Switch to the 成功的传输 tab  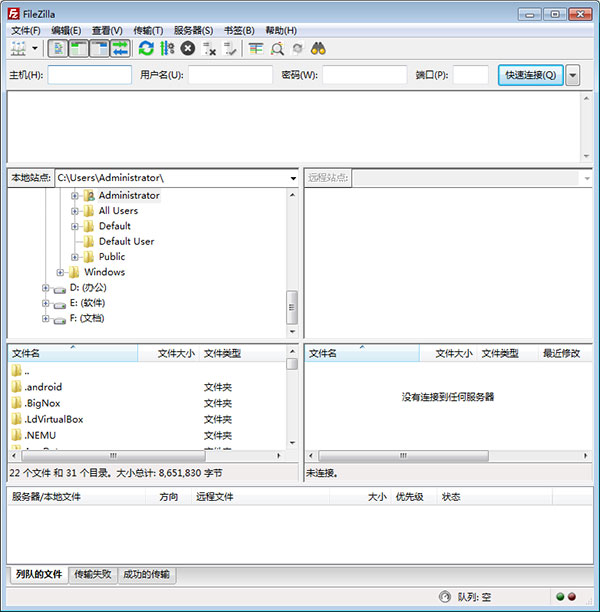[x=146, y=575]
